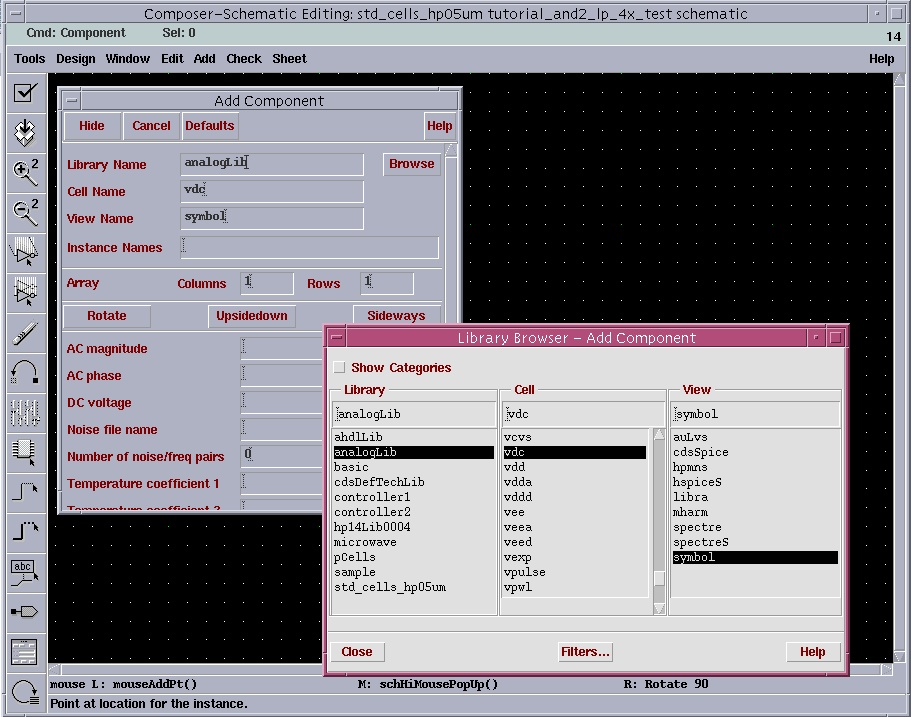911x717 pixels.
Task: Select 'vdd' in the Cell list
Action: tap(575, 467)
